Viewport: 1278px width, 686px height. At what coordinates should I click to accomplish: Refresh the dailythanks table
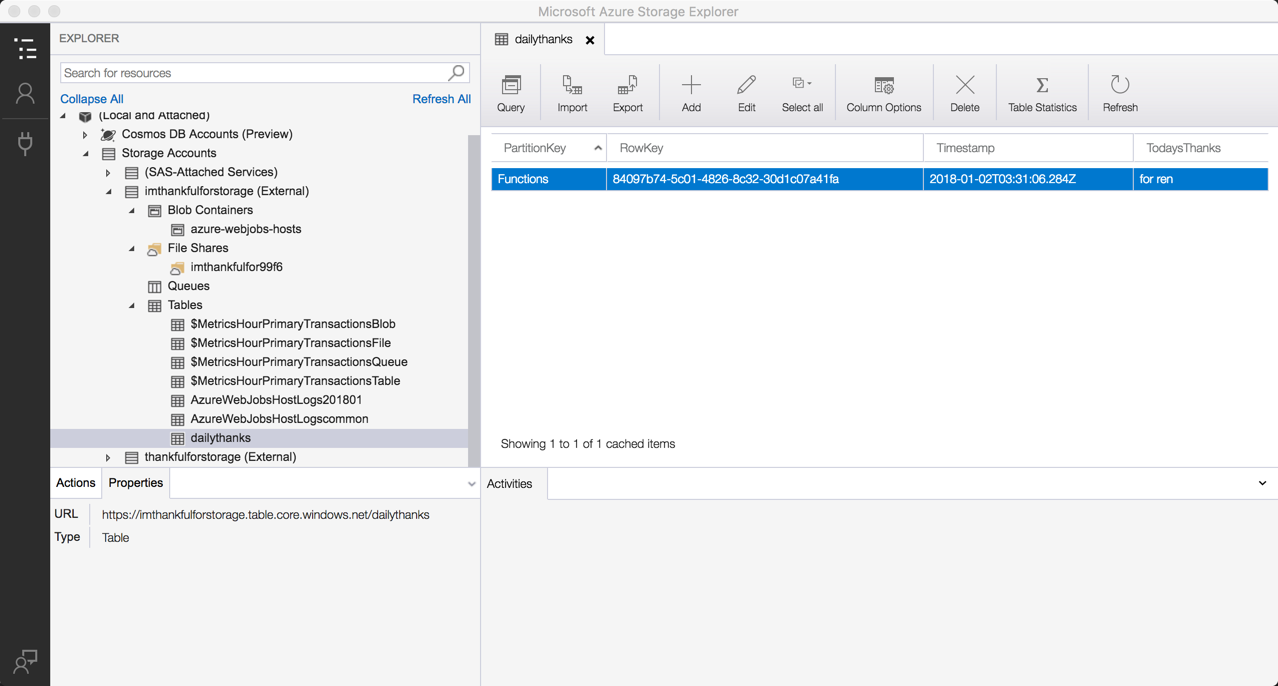coord(1120,93)
